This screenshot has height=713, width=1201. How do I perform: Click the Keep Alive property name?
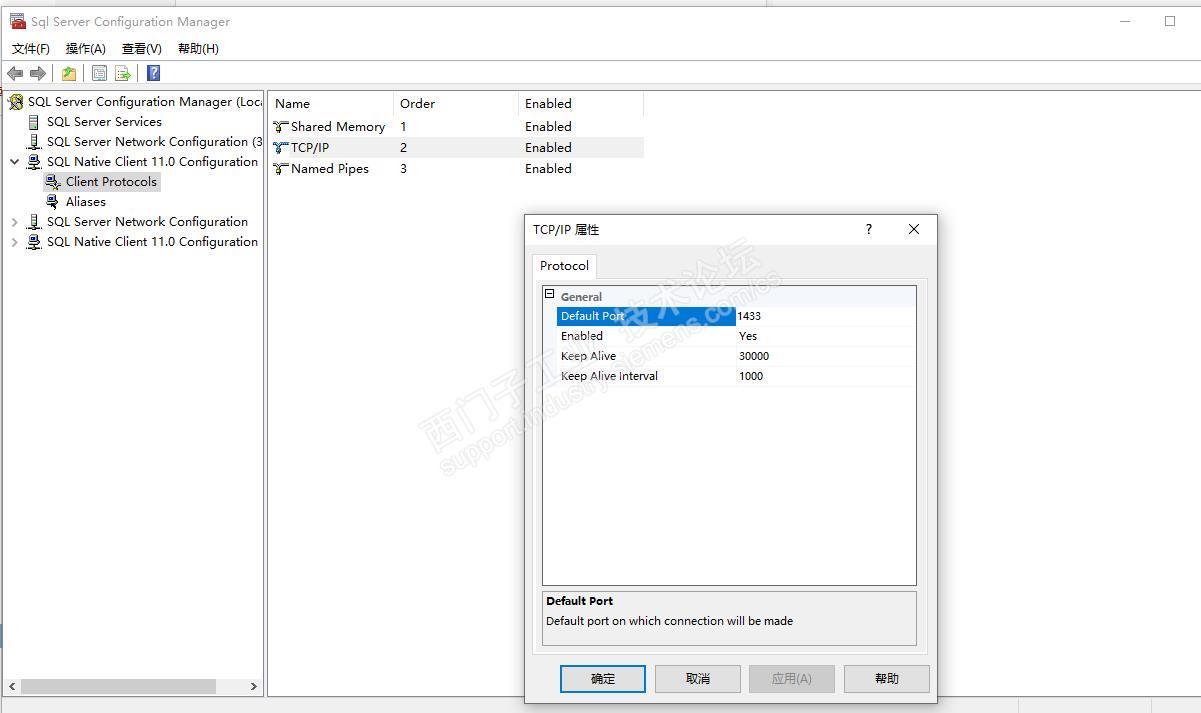pos(588,356)
